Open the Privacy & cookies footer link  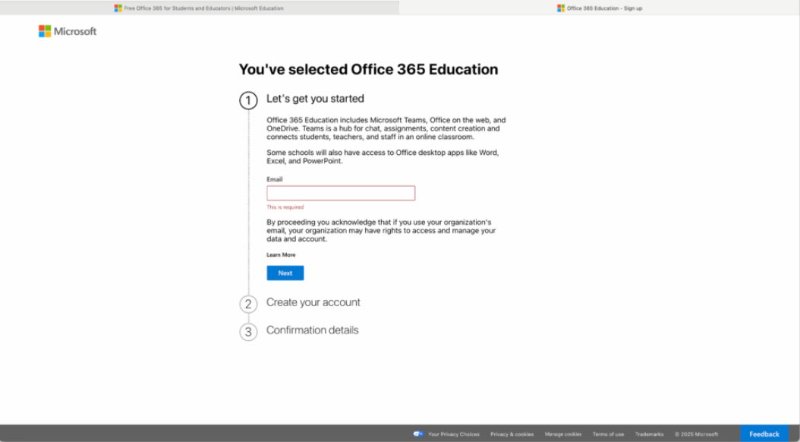(512, 434)
